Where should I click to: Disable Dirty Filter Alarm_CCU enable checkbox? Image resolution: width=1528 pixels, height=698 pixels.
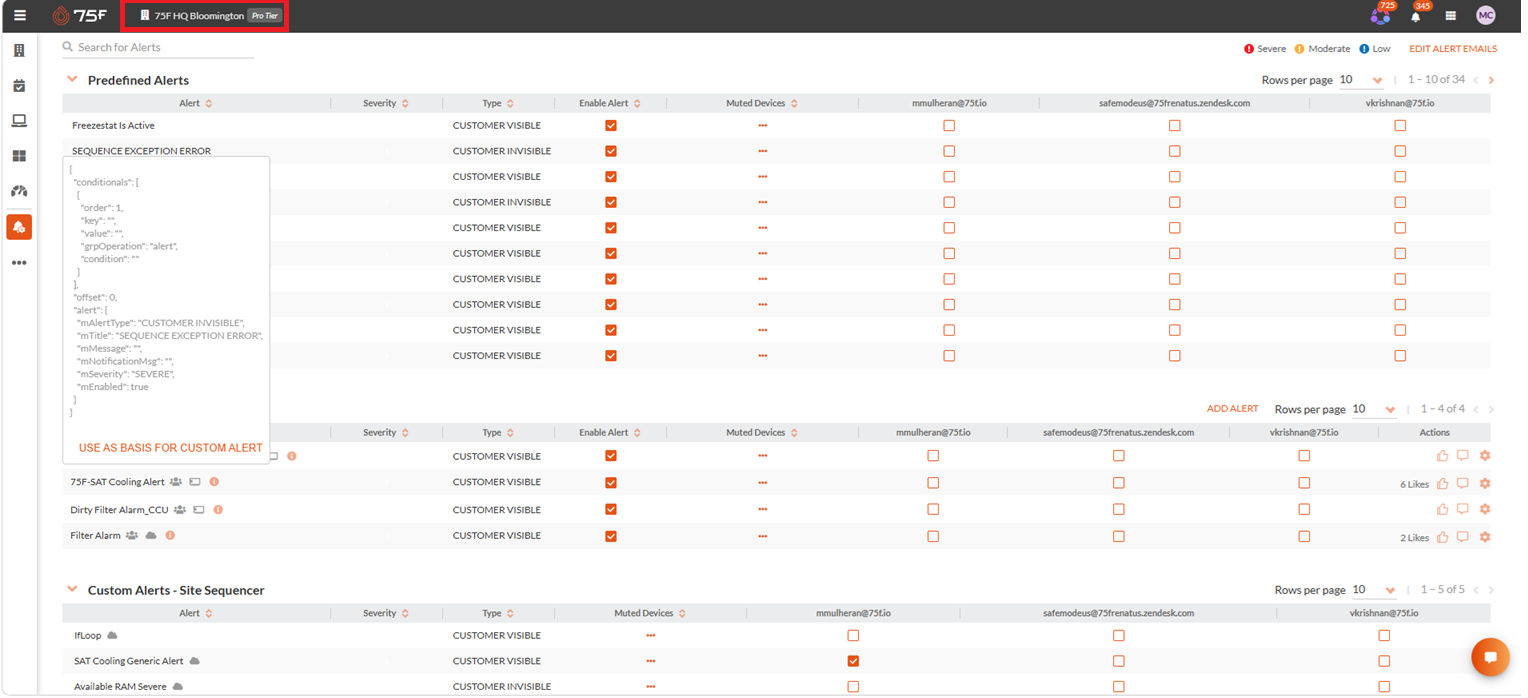point(611,509)
